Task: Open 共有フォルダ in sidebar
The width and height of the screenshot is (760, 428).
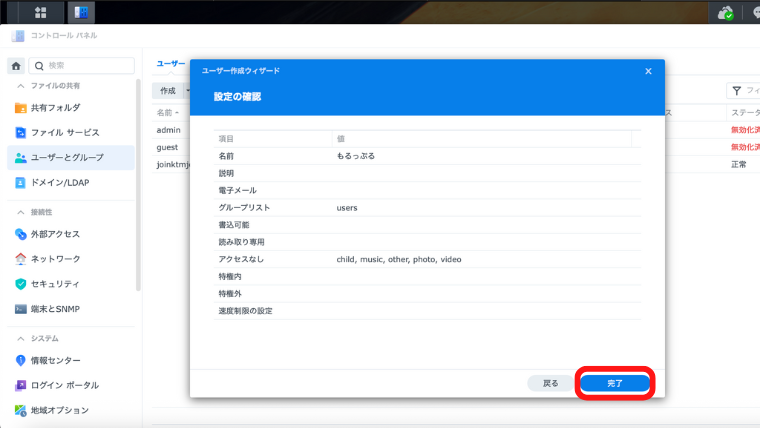Action: click(x=55, y=108)
